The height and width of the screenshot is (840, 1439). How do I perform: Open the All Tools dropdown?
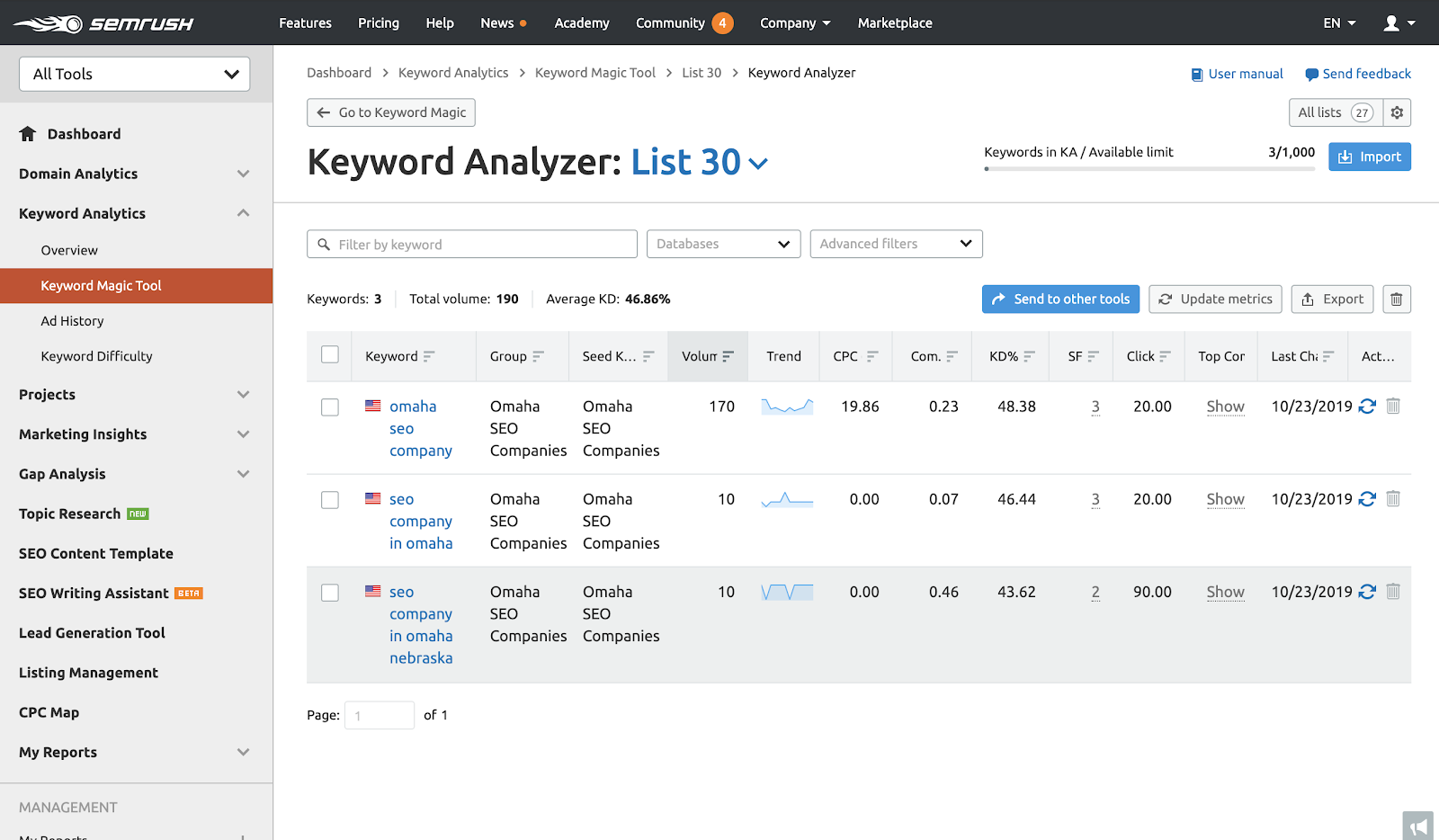[x=135, y=75]
